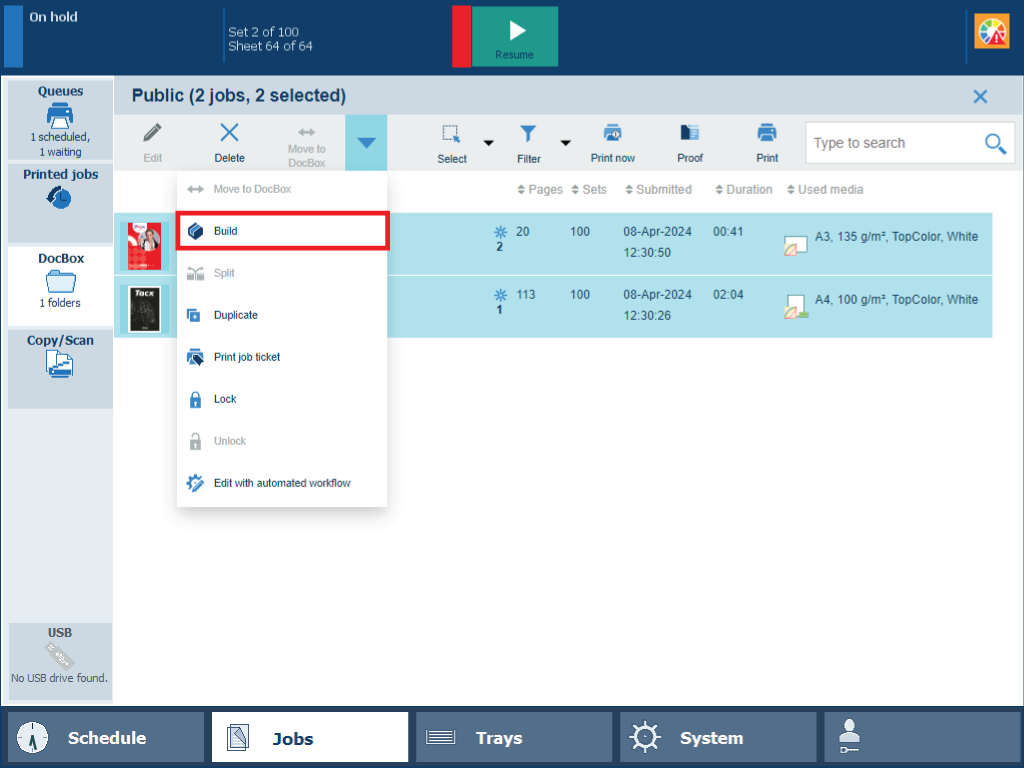The image size is (1024, 768).
Task: Open the operator login key icon
Action: click(849, 738)
